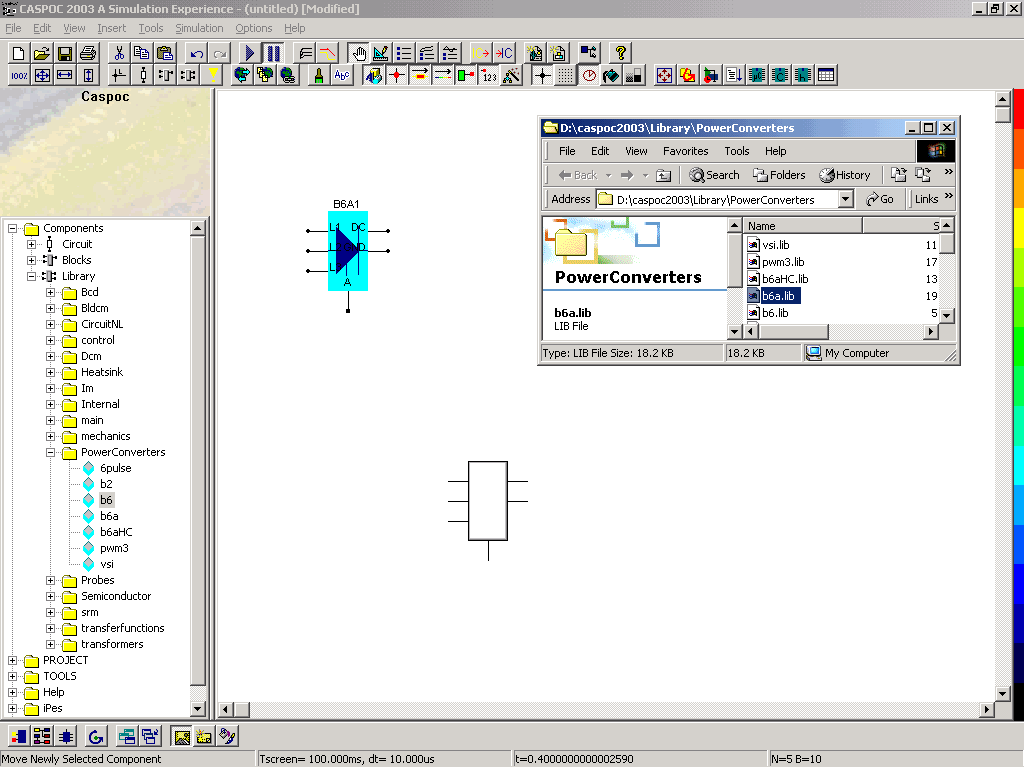
Task: Open Favorites menu in Explorer window
Action: (686, 151)
